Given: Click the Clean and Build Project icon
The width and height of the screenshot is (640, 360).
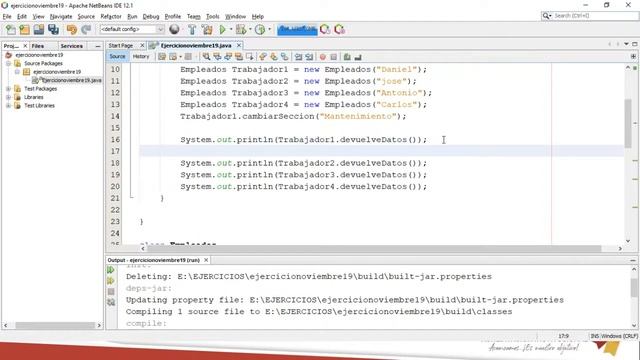Looking at the screenshot, I should click(x=207, y=29).
